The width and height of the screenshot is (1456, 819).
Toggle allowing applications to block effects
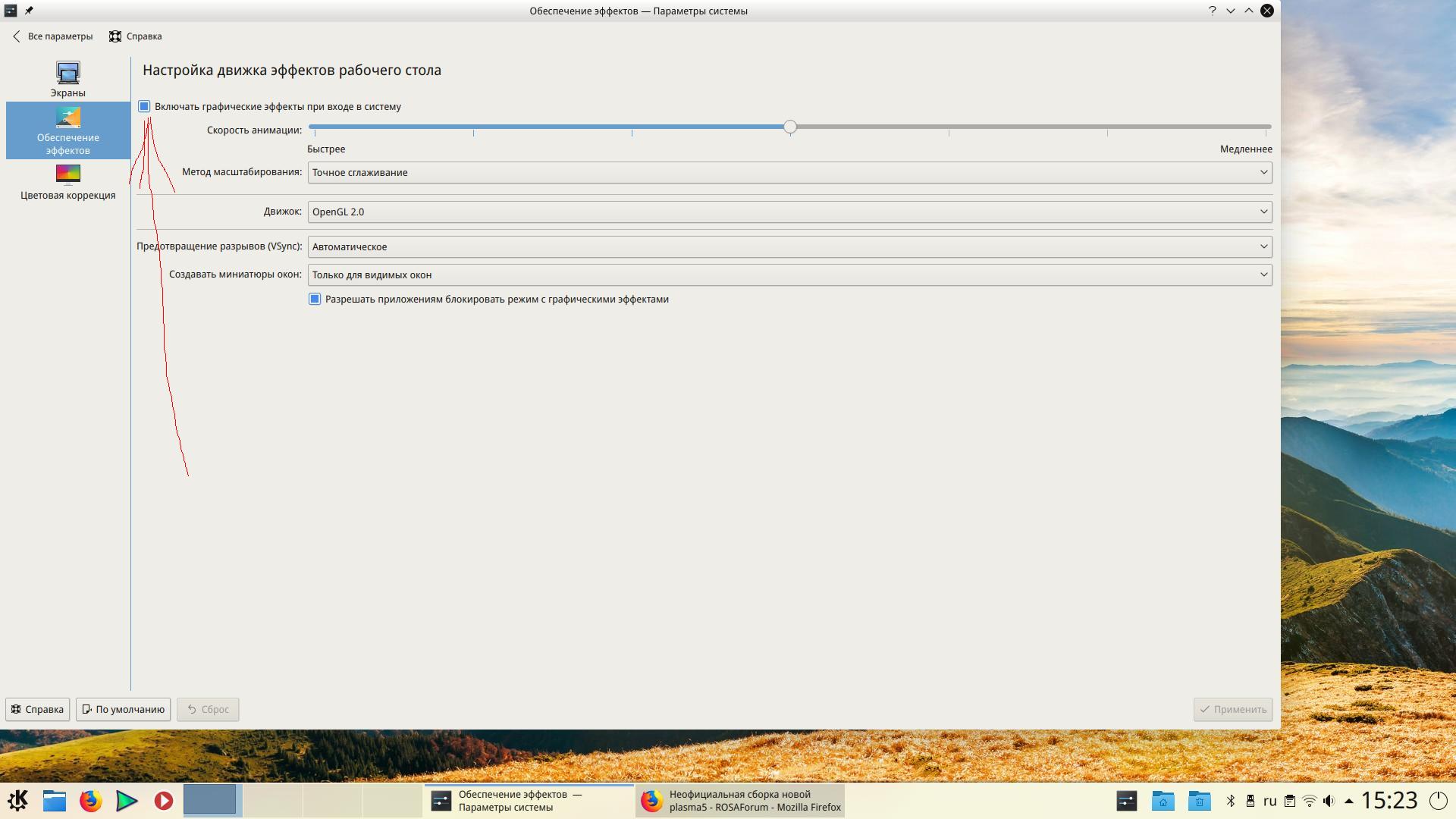pyautogui.click(x=315, y=299)
